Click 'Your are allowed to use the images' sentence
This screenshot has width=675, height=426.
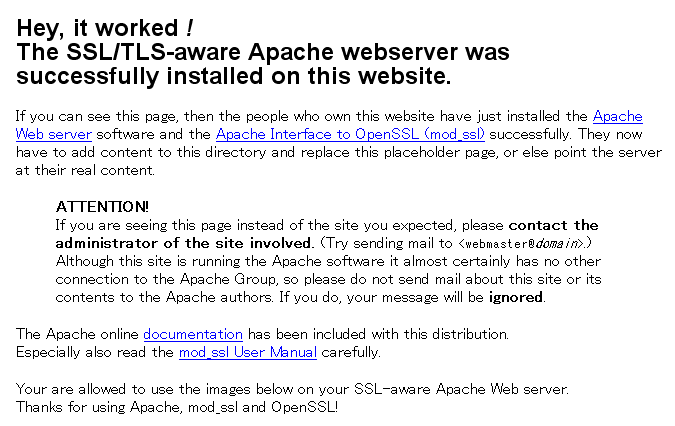pos(292,389)
